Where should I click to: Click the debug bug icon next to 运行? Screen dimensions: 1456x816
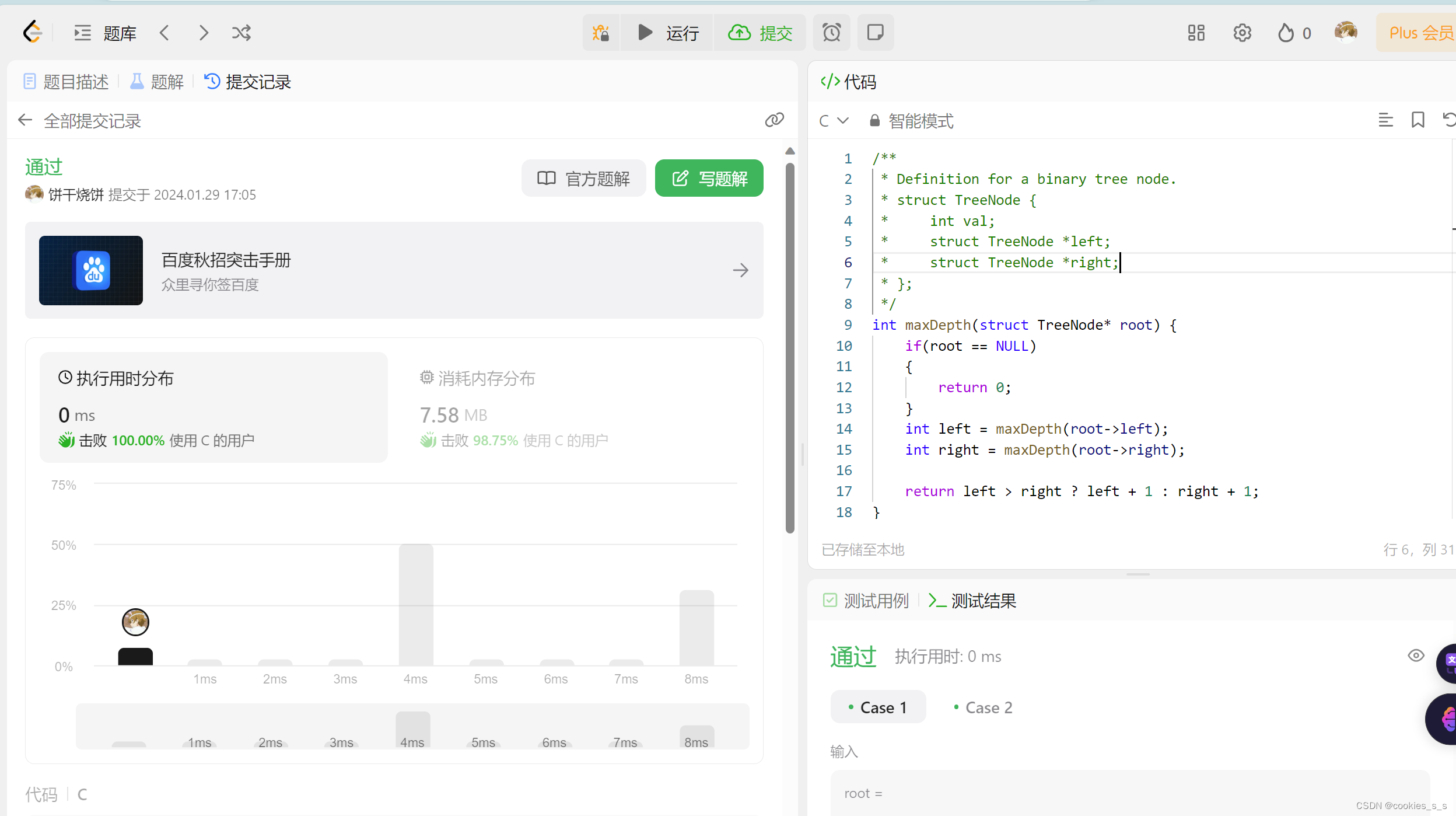600,33
